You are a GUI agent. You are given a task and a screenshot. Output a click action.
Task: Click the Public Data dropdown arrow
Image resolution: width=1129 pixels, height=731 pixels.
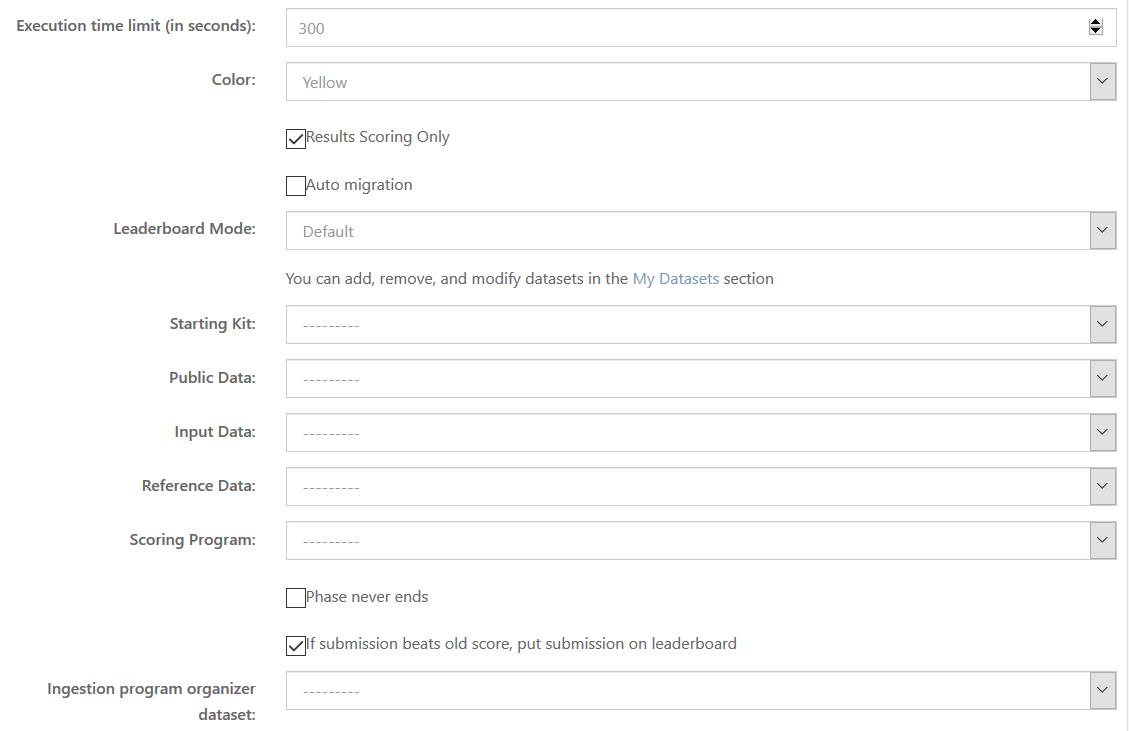click(1103, 378)
